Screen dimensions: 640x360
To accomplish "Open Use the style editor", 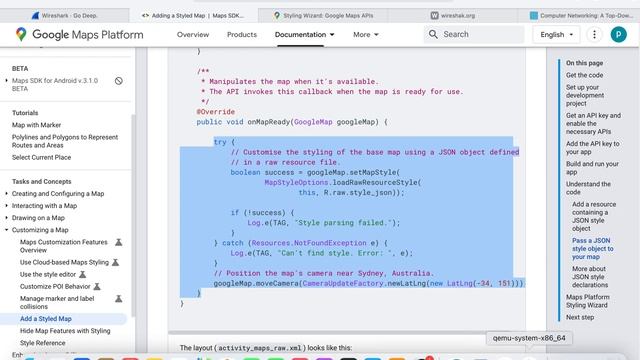I will 48,275.
